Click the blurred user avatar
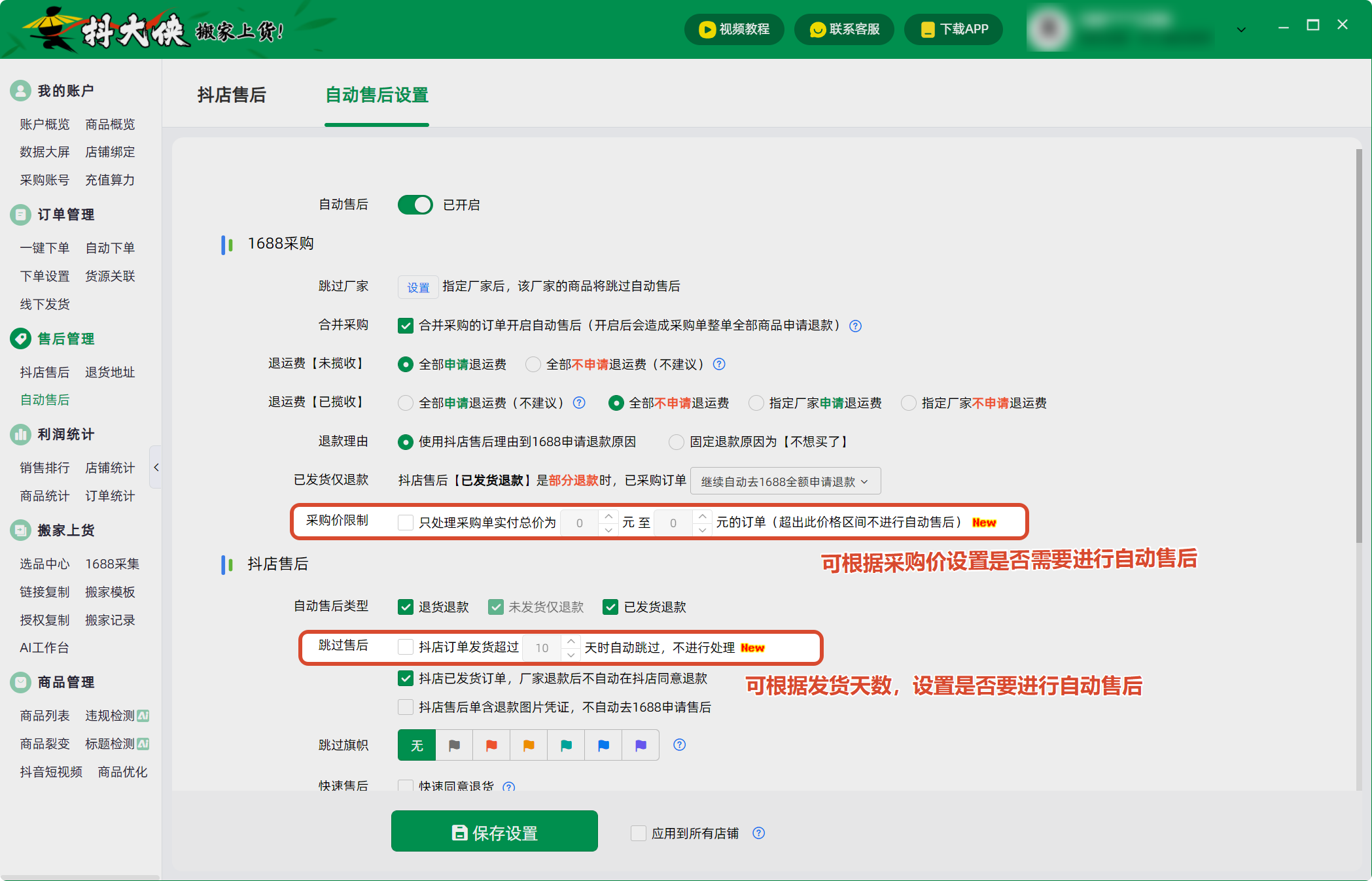Viewport: 1372px width, 881px height. pos(1049,29)
